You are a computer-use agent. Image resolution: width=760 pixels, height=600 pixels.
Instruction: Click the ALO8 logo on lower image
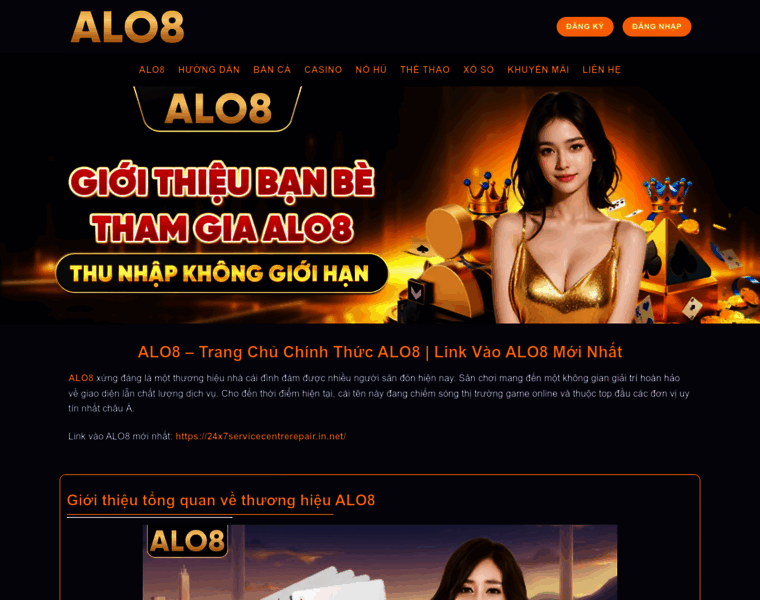click(187, 541)
